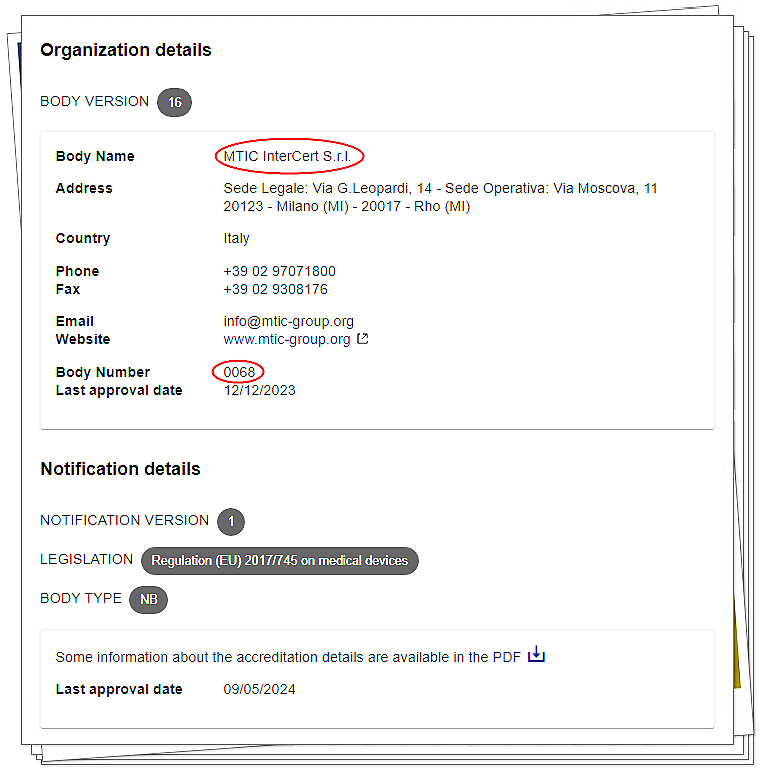Click the accreditation details PDF sentence

click(x=288, y=657)
